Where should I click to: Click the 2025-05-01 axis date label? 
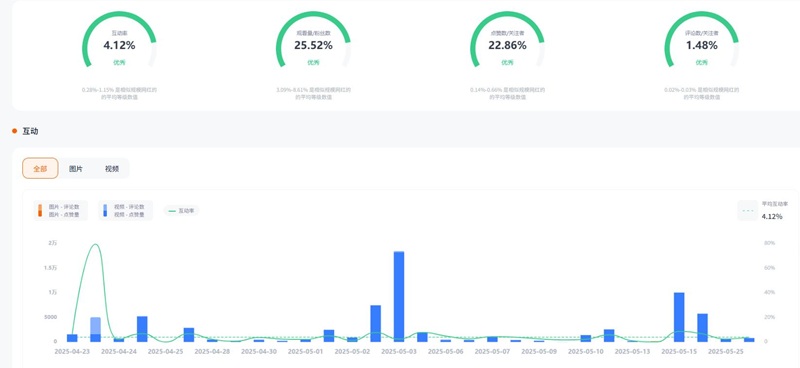pyautogui.click(x=305, y=352)
